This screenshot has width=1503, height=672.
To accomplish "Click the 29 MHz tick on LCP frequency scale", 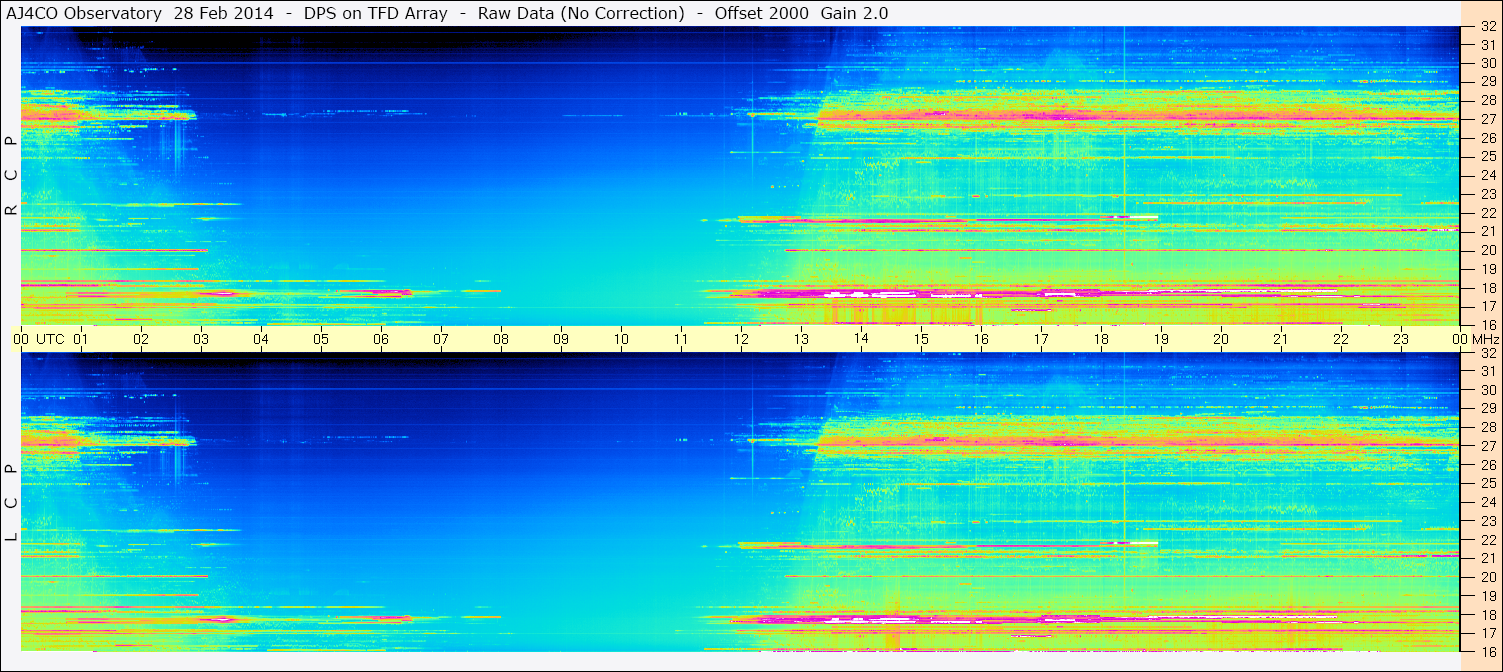I will point(1488,409).
